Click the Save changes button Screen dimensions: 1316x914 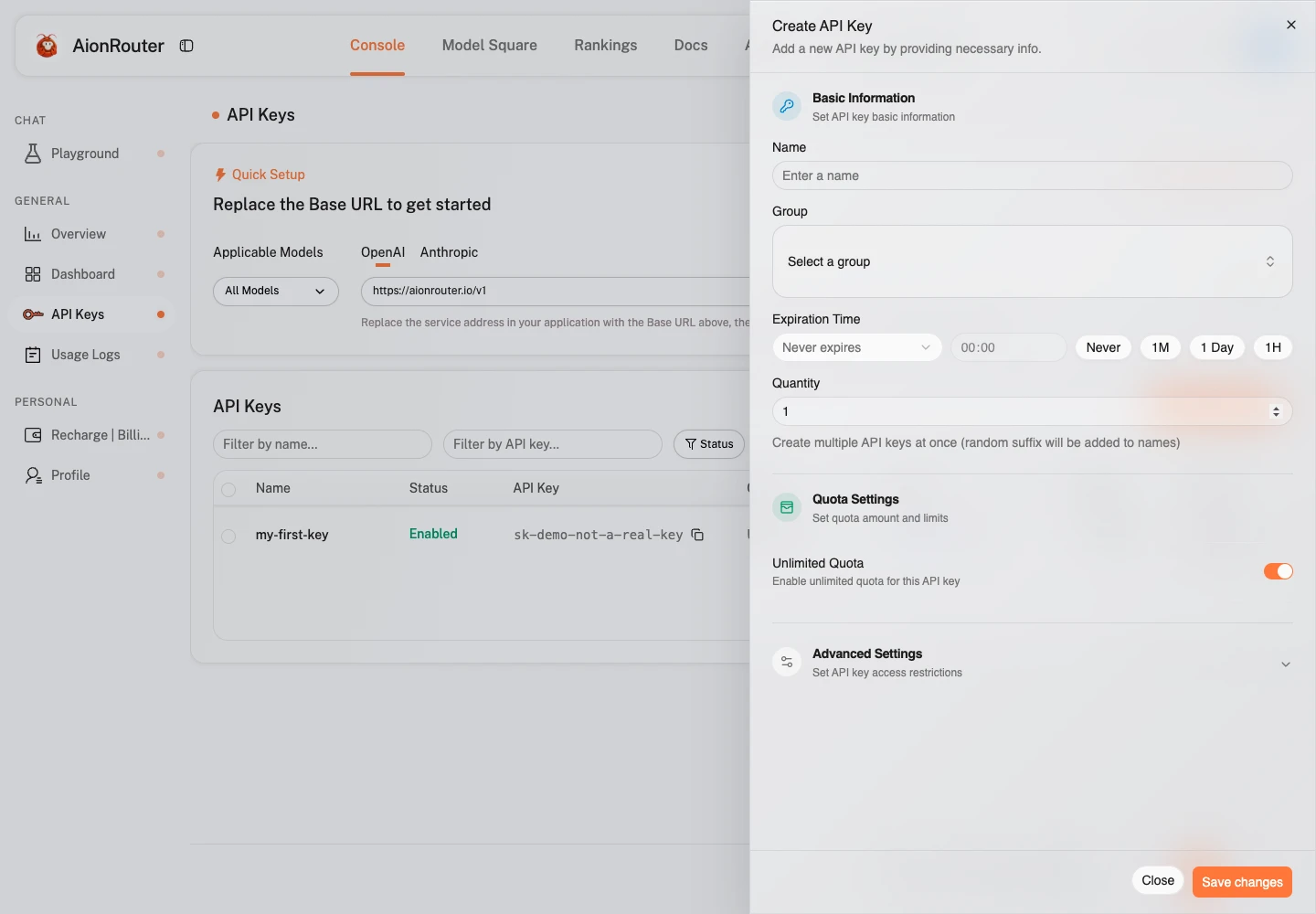click(x=1242, y=882)
